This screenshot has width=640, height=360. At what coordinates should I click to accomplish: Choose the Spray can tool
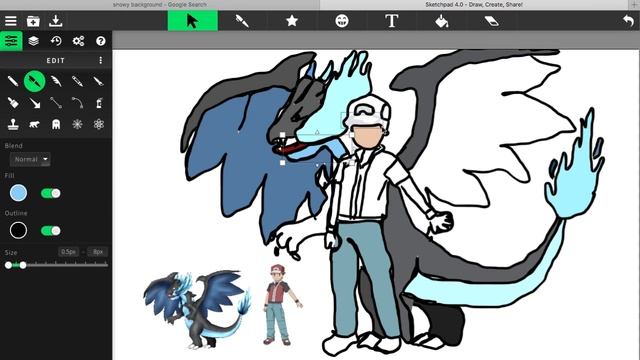[x=99, y=103]
